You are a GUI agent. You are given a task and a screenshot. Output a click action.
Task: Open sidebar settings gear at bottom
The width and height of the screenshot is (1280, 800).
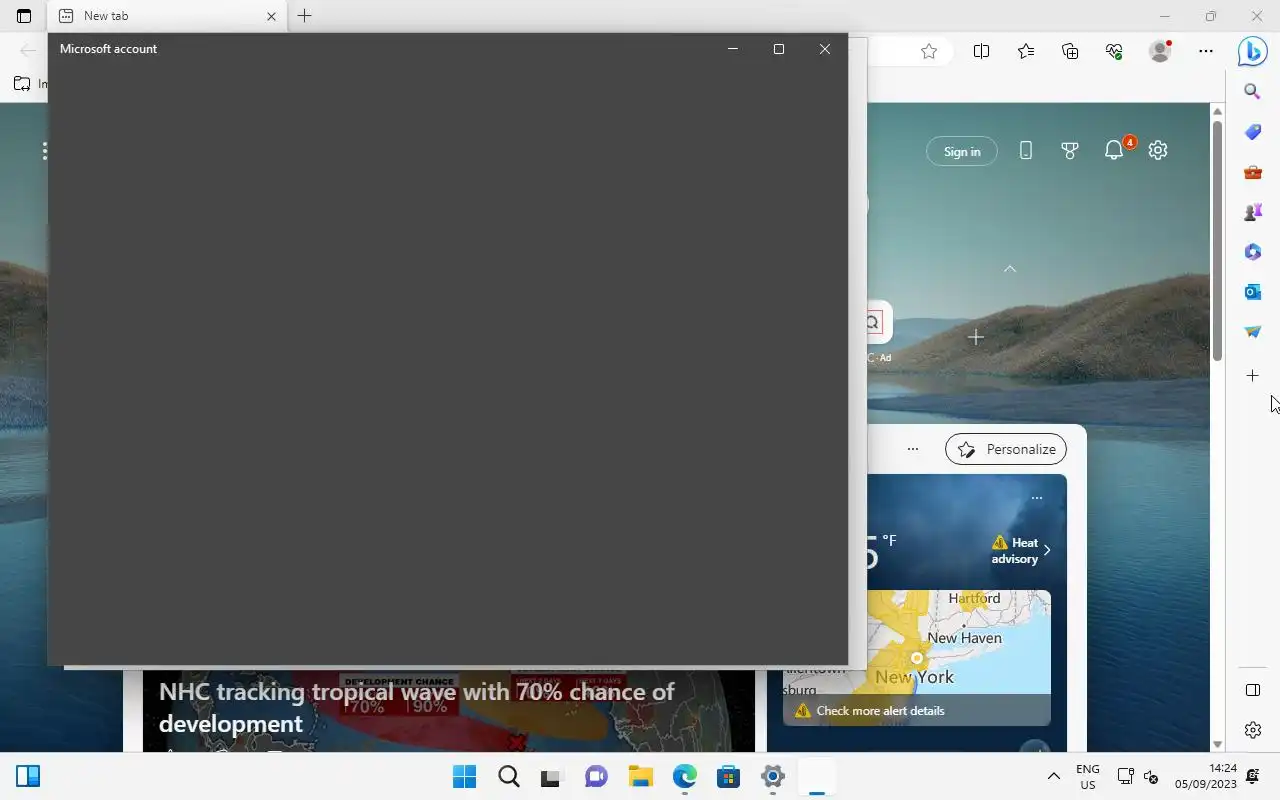click(x=1252, y=730)
